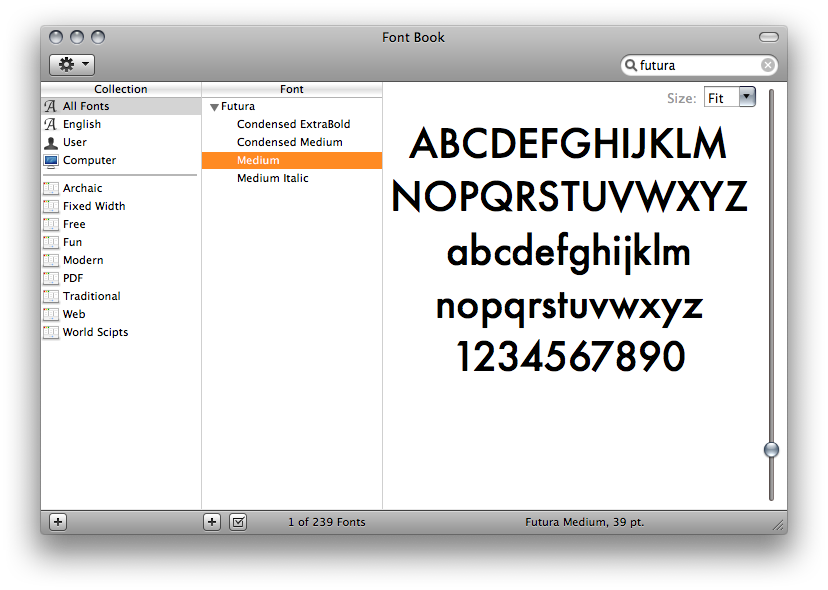This screenshot has height=590, width=828.
Task: Click the add font plus button
Action: 212,522
